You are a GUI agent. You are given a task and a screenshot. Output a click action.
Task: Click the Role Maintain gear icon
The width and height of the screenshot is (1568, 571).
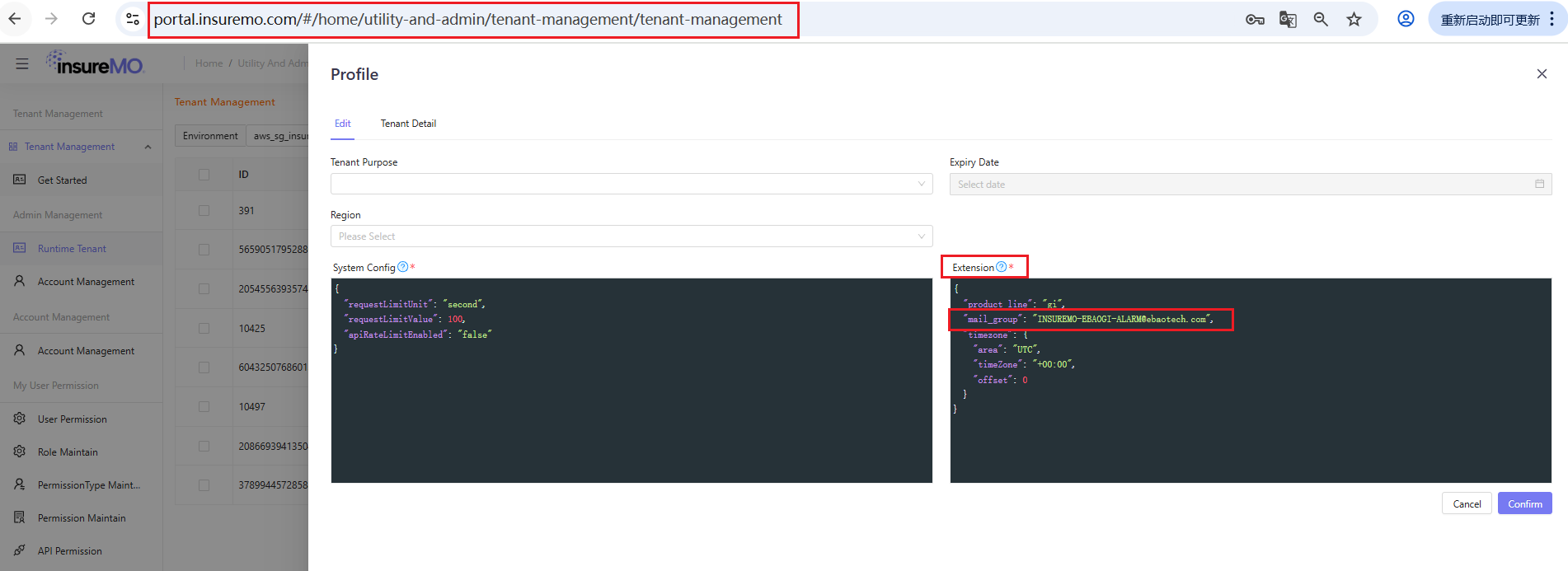click(x=19, y=452)
